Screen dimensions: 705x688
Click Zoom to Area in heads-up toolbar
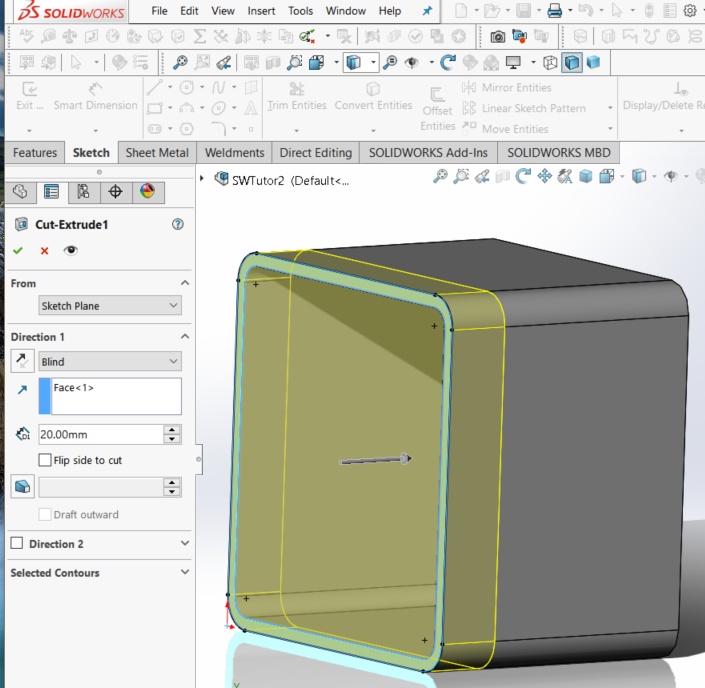461,176
